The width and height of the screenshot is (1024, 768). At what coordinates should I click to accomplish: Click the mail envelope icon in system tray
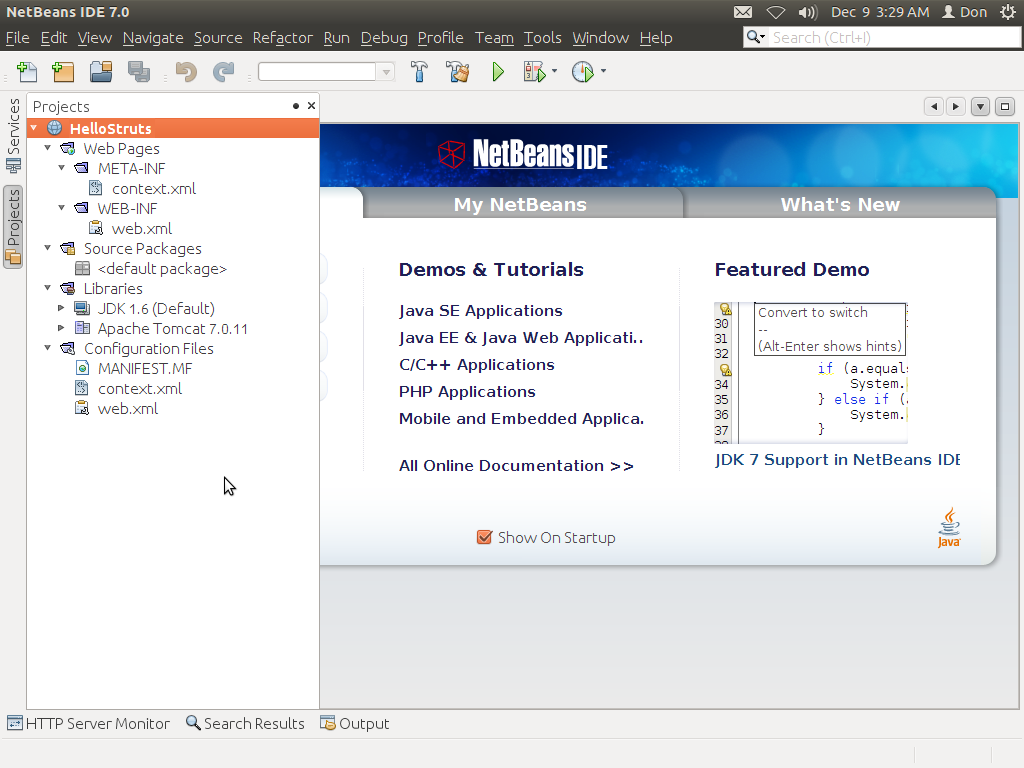(743, 12)
